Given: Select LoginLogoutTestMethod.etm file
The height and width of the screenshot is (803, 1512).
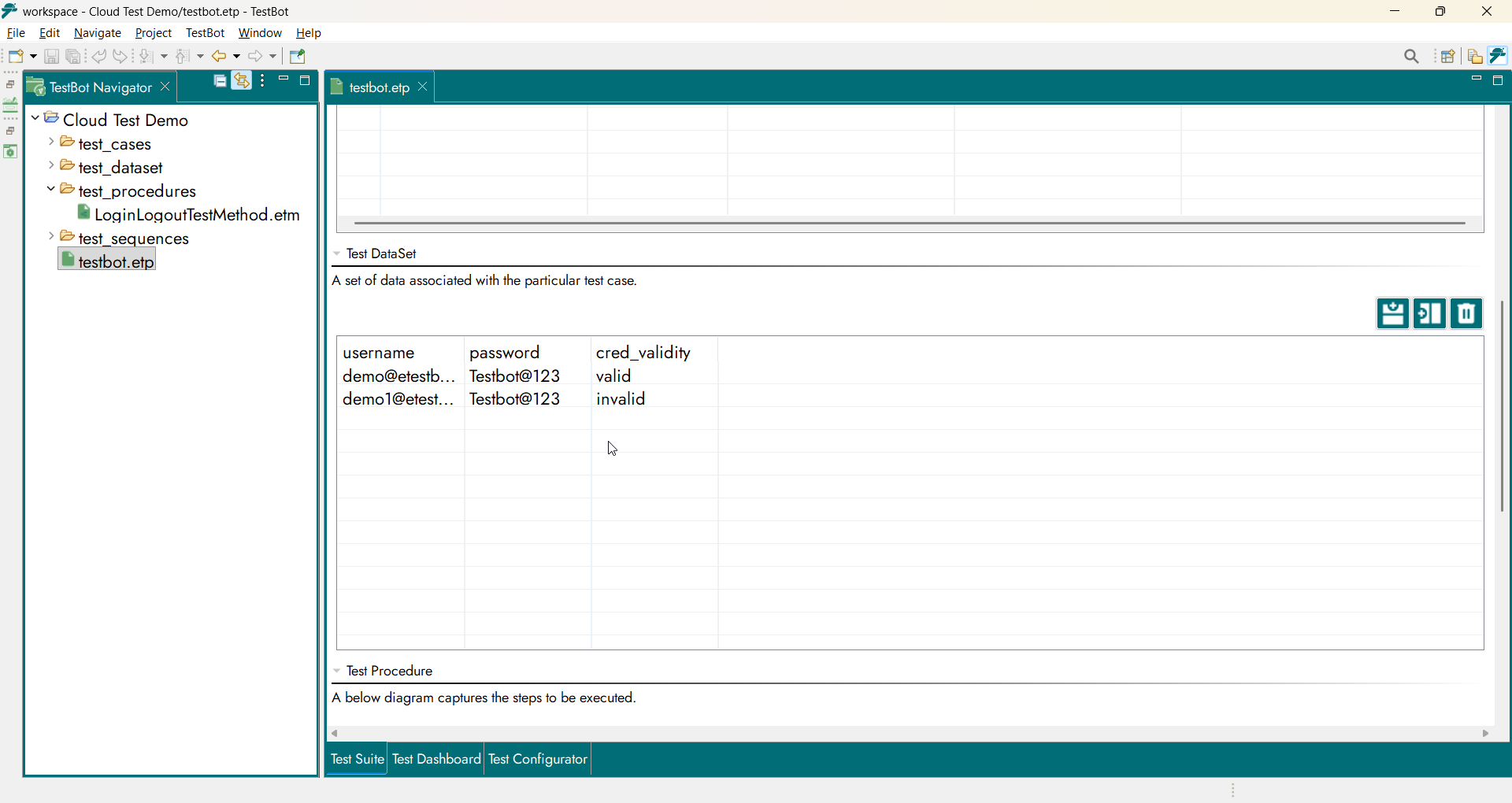Looking at the screenshot, I should point(196,215).
